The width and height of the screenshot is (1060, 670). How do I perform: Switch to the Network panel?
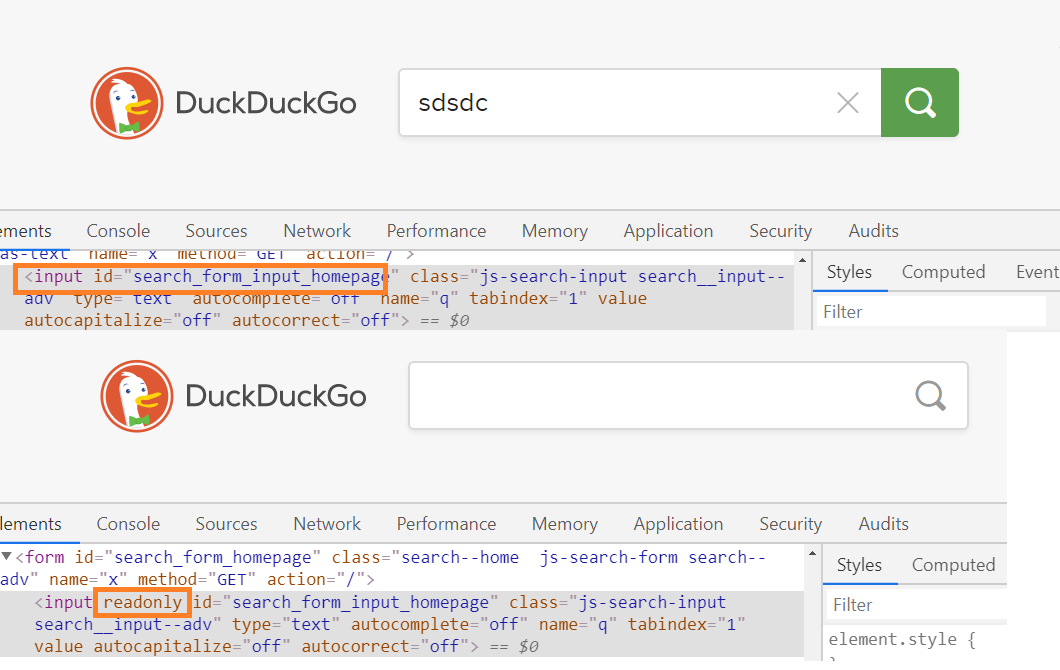coord(316,230)
